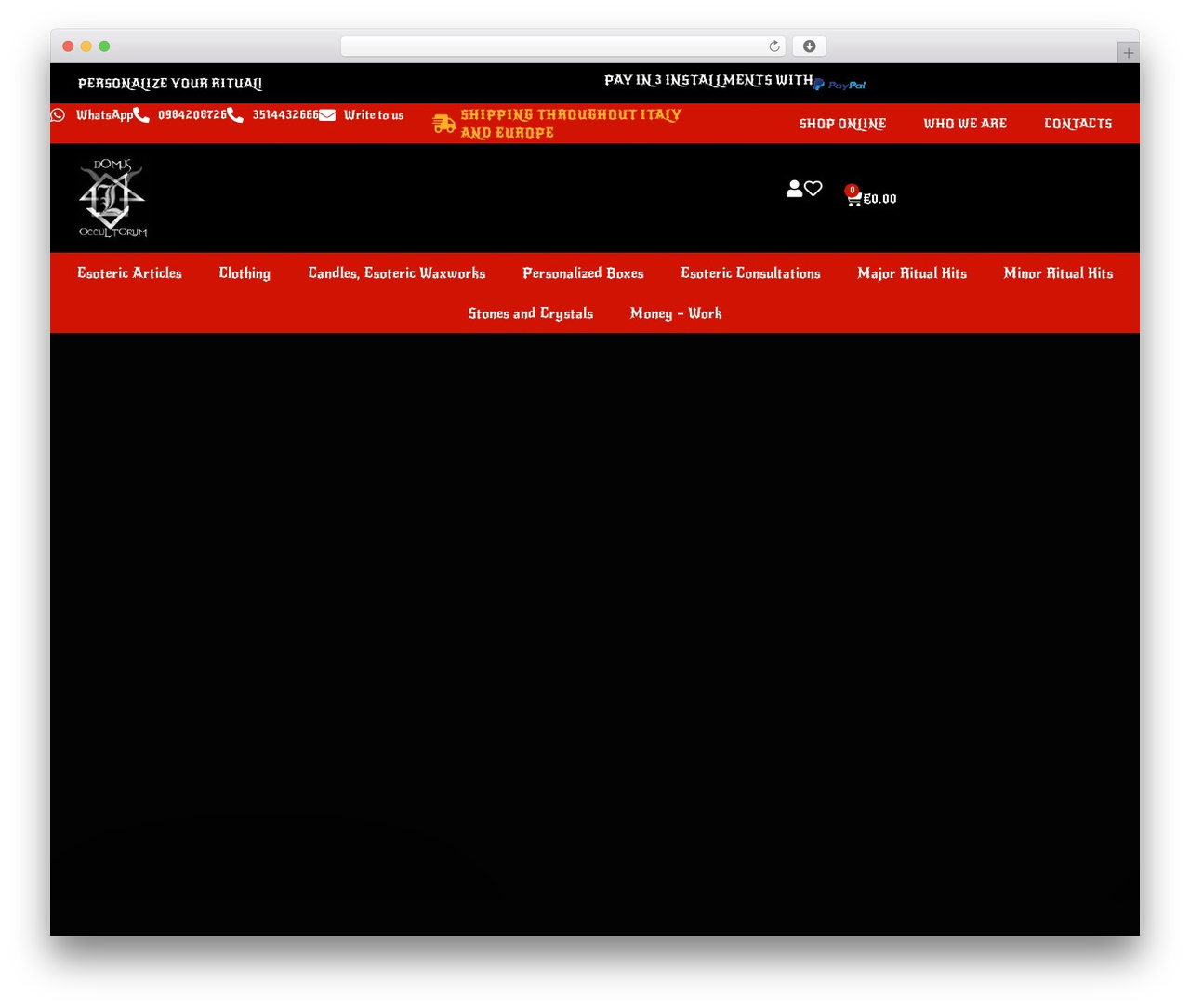Screen dimensions: 1190x1008
Task: Click the phone icon beside 3514432666
Action: coord(235,114)
